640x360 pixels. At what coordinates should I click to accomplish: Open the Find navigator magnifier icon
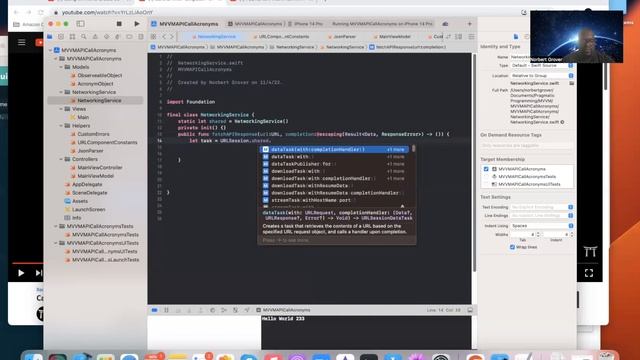(84, 37)
